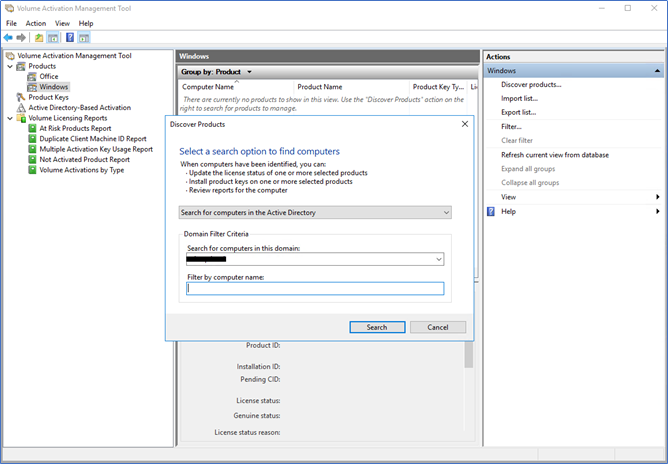Open the Group by Product dropdown
Image resolution: width=668 pixels, height=464 pixels.
(249, 72)
